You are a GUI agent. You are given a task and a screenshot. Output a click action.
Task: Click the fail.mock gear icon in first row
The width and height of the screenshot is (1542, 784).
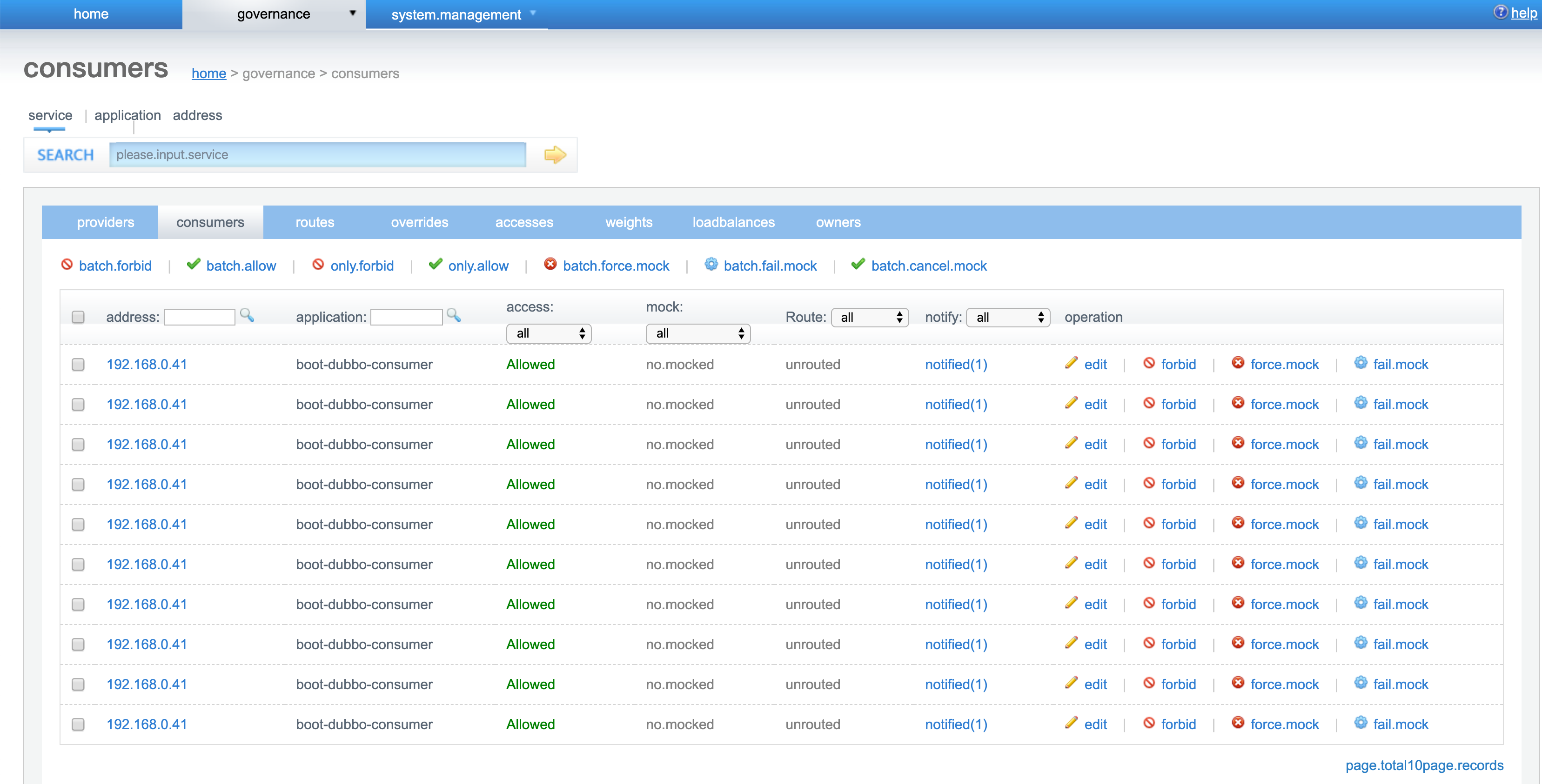[1361, 363]
